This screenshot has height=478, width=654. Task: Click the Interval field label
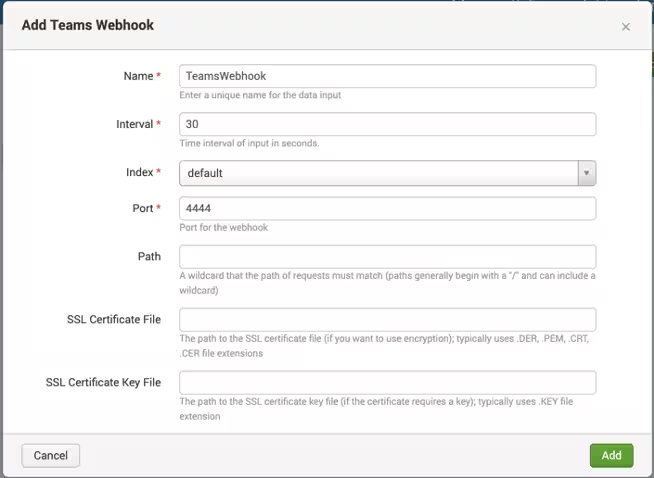[x=135, y=124]
